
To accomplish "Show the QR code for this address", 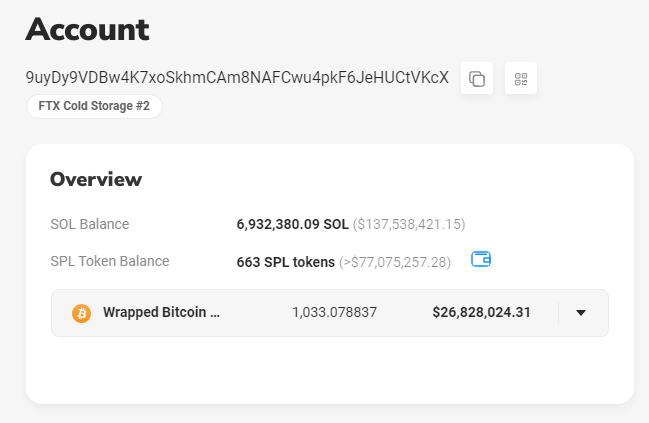I will tap(520, 79).
